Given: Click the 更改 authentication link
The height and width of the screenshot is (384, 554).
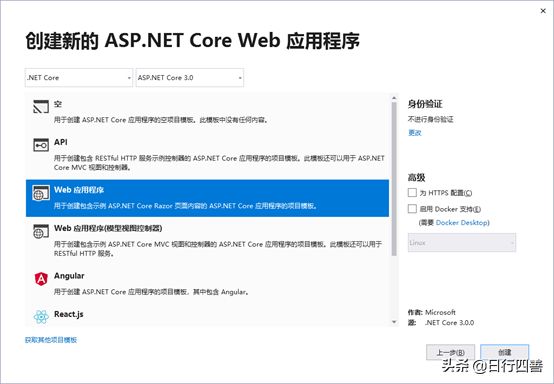Looking at the screenshot, I should 415,133.
